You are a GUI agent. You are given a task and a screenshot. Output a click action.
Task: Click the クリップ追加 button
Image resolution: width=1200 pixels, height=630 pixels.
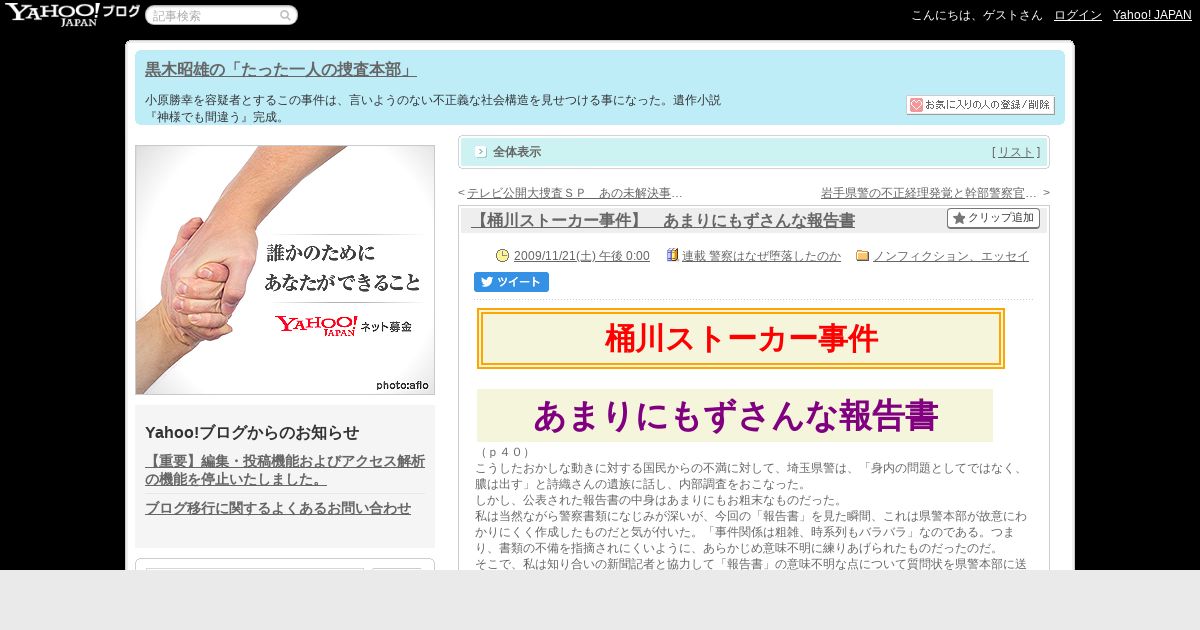(x=993, y=218)
